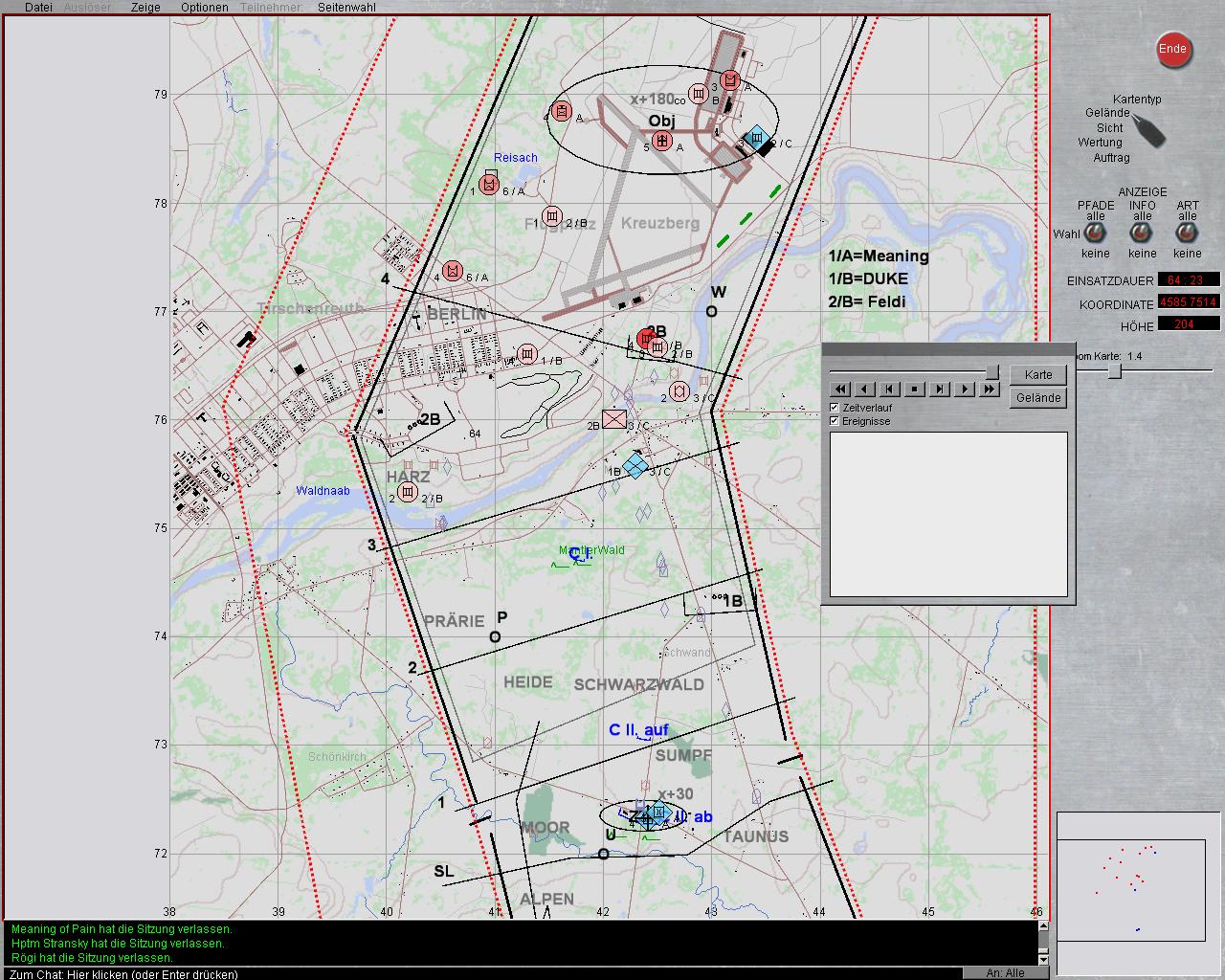Open the Datei menu

(38, 7)
